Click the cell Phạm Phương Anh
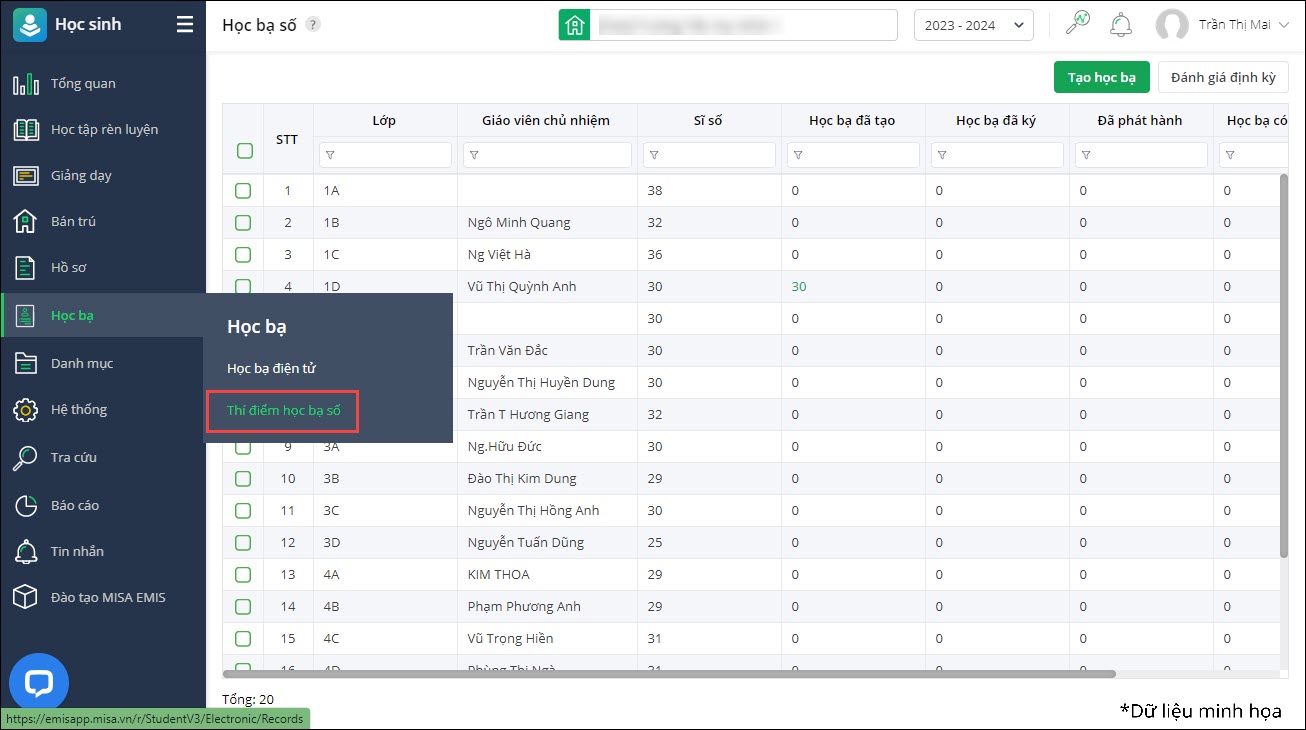 (524, 606)
